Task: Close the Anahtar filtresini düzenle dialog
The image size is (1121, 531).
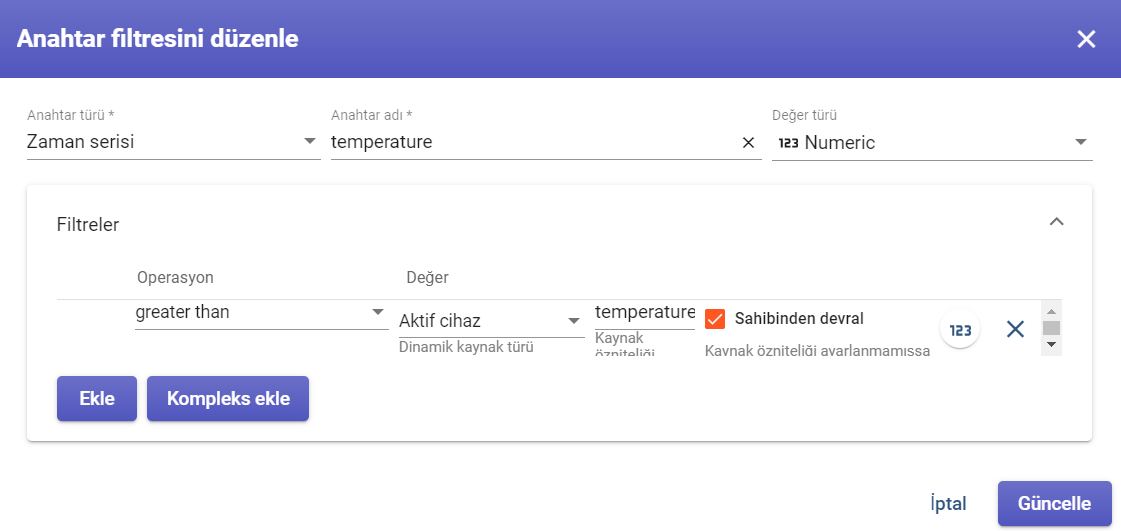Action: point(1086,39)
